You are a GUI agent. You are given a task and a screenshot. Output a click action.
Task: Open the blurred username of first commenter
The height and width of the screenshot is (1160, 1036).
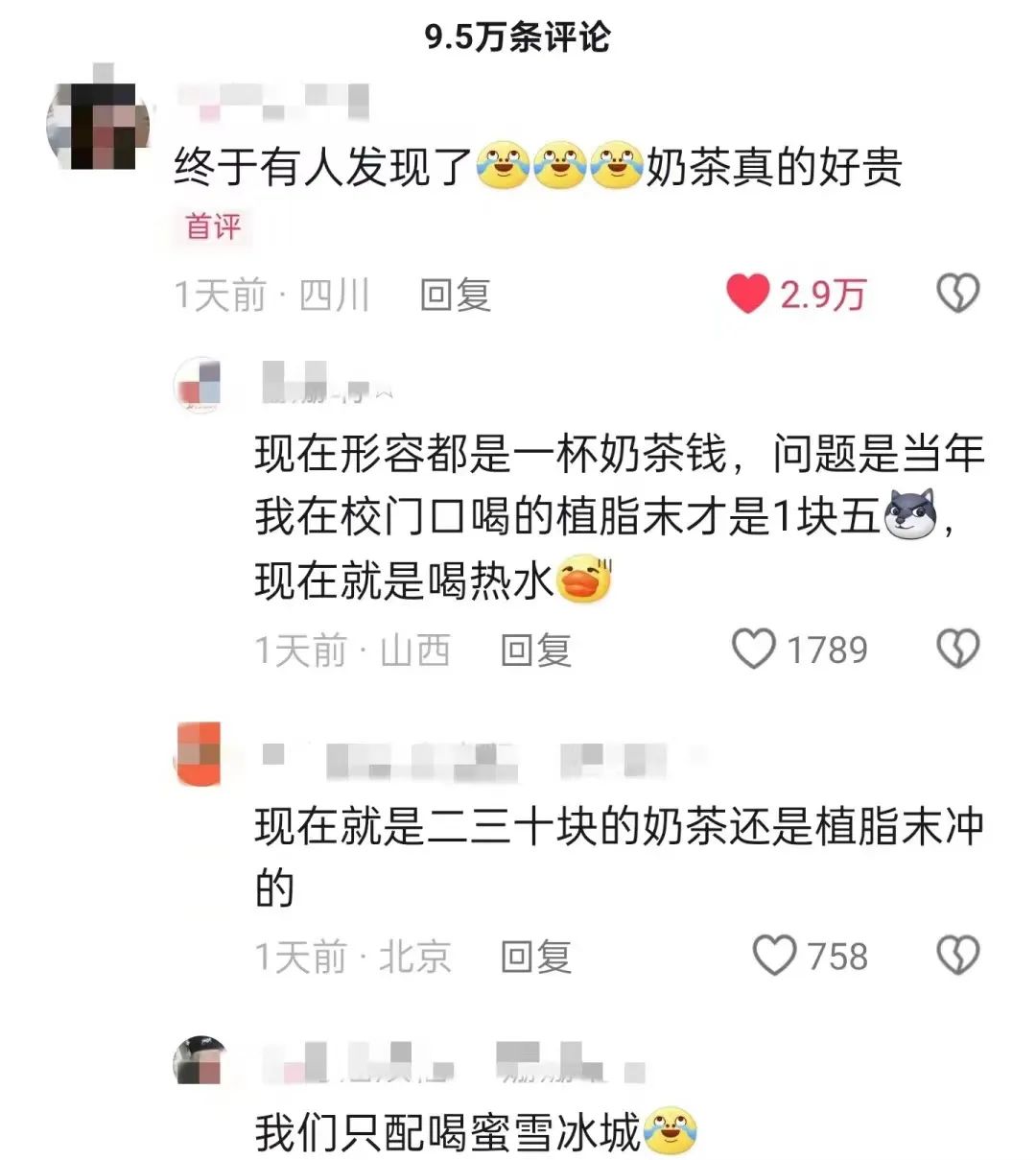click(x=274, y=101)
